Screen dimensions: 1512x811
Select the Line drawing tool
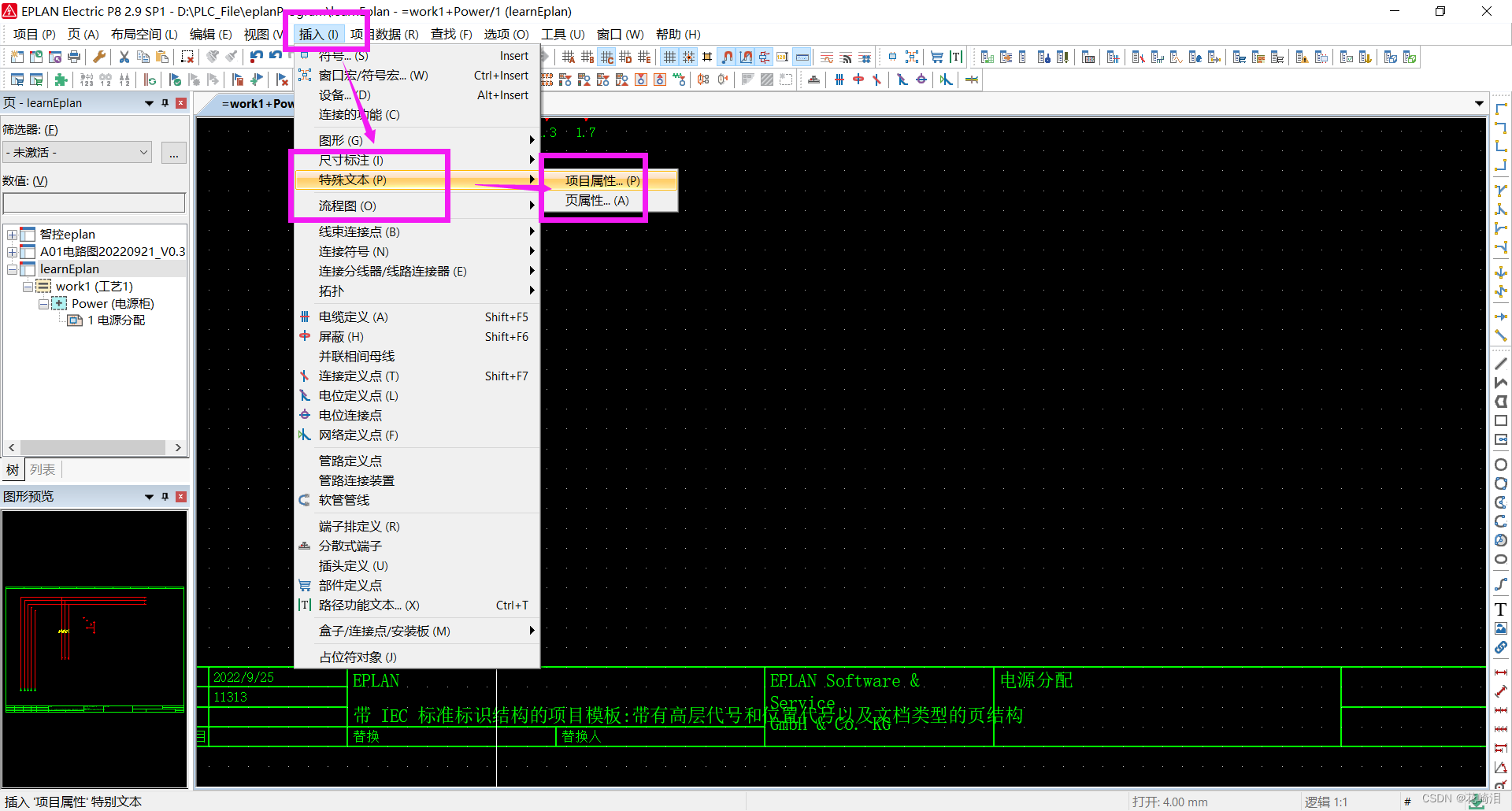[1501, 364]
